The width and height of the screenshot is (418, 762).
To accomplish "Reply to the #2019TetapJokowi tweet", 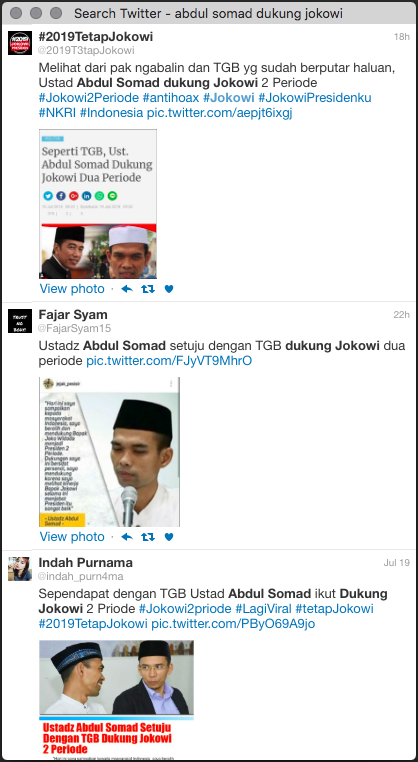I will coord(127,289).
